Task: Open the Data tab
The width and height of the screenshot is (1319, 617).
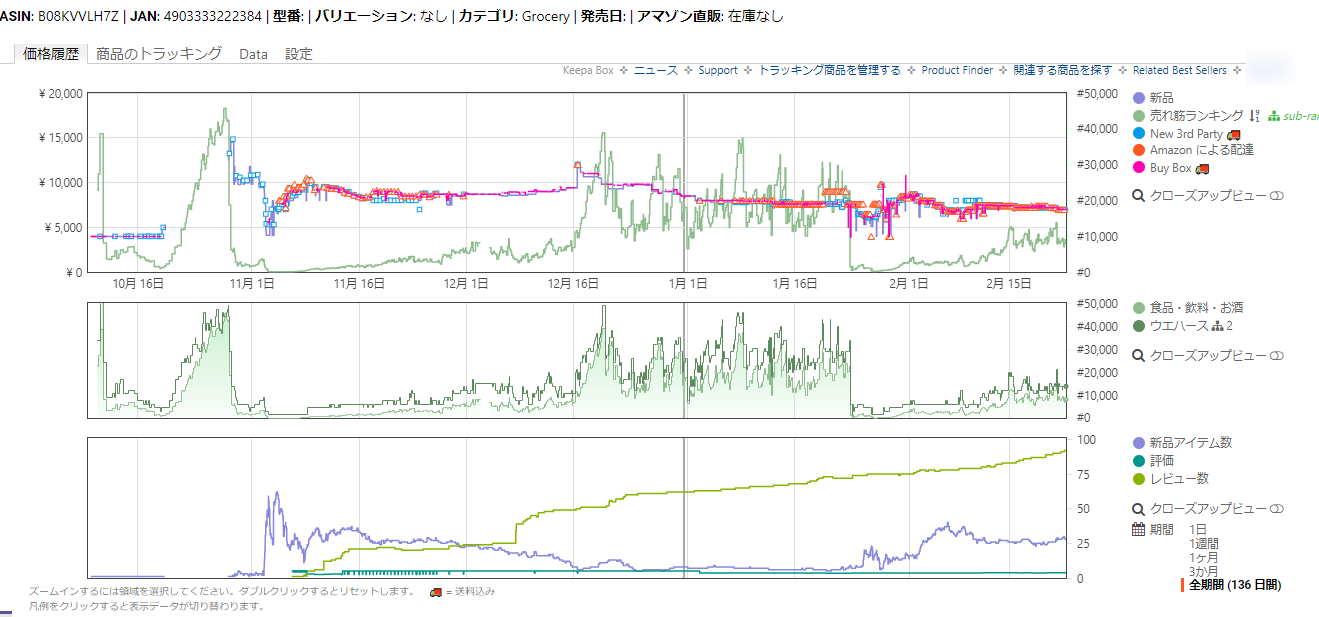Action: (253, 54)
